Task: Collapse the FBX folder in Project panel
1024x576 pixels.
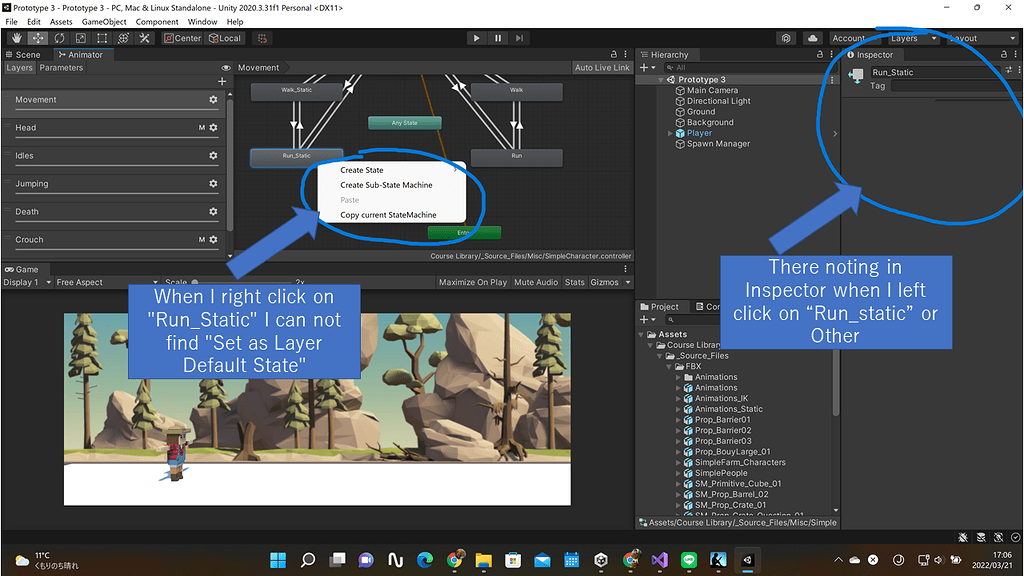Action: pos(668,366)
